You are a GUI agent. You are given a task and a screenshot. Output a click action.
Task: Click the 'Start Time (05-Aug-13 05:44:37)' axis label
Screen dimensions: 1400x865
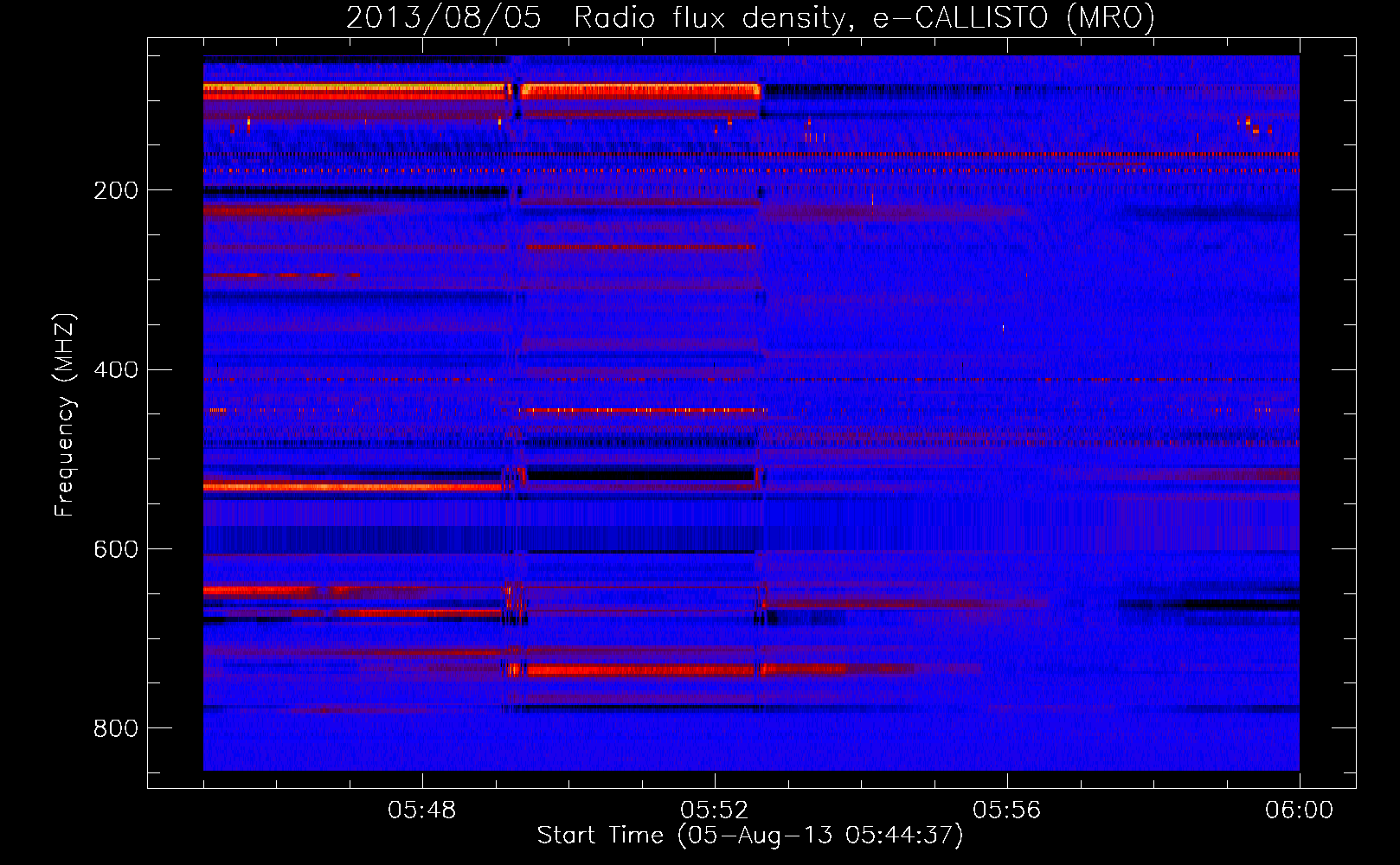click(x=750, y=836)
